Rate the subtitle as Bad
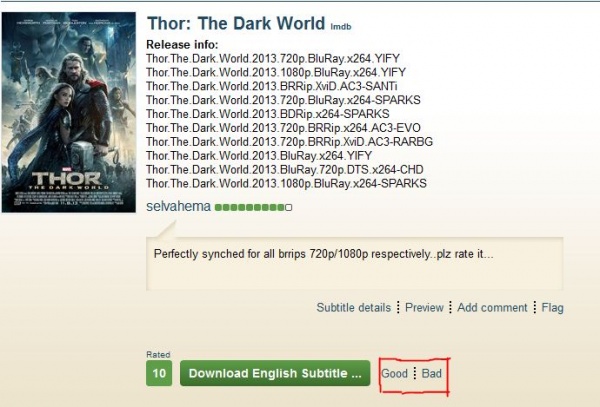Screen dimensions: 600x407 coord(432,373)
